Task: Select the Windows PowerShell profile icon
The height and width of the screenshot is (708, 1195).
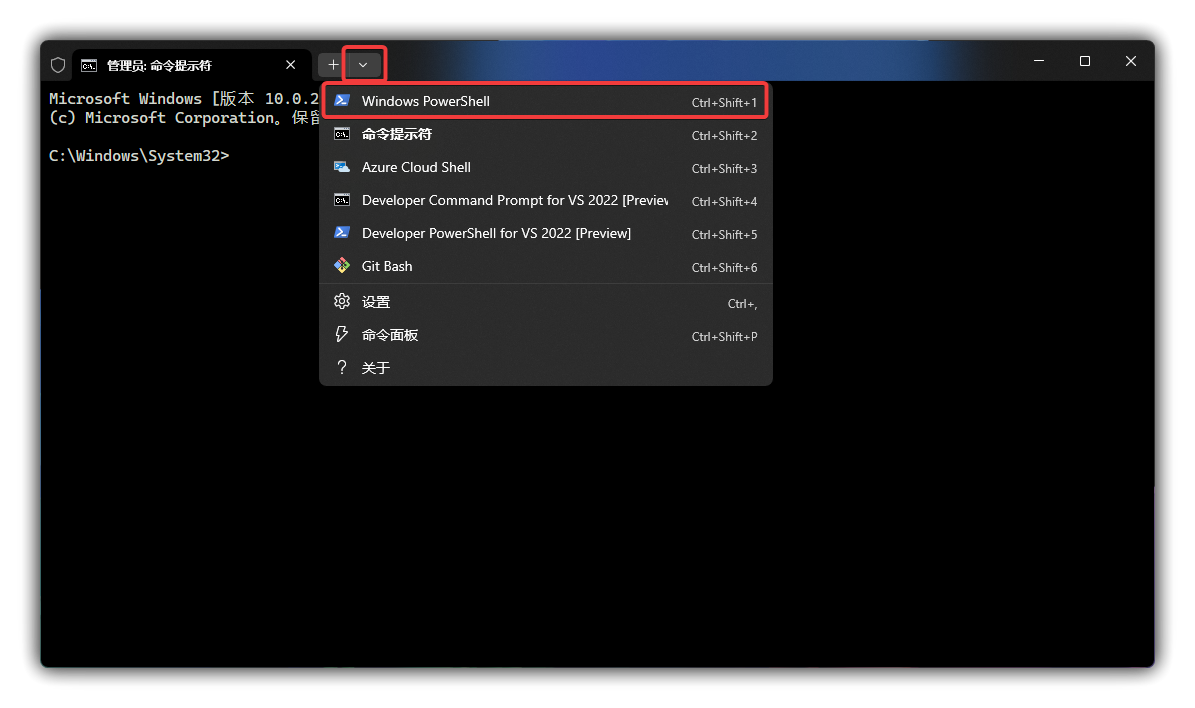Action: [342, 100]
